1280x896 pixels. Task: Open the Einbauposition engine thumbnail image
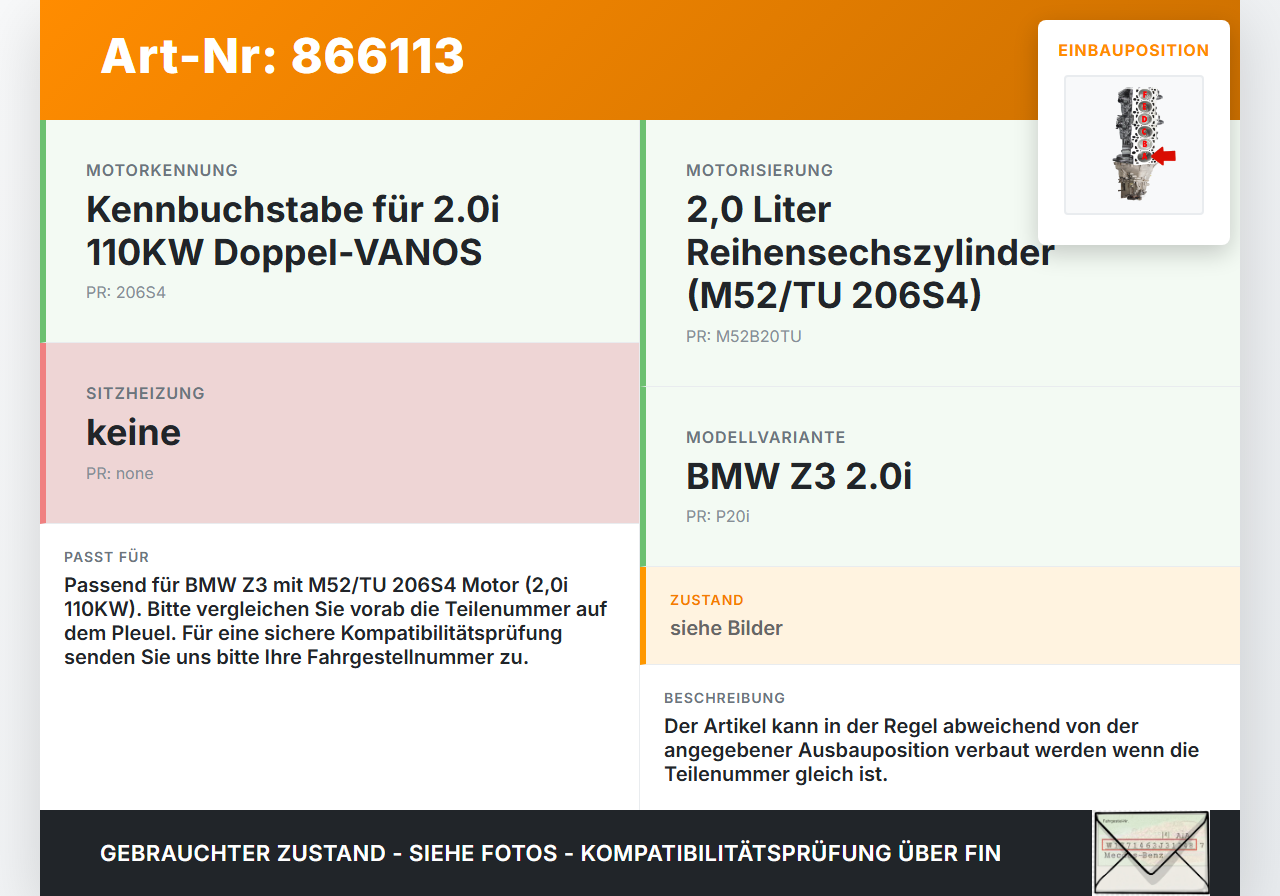[1134, 145]
